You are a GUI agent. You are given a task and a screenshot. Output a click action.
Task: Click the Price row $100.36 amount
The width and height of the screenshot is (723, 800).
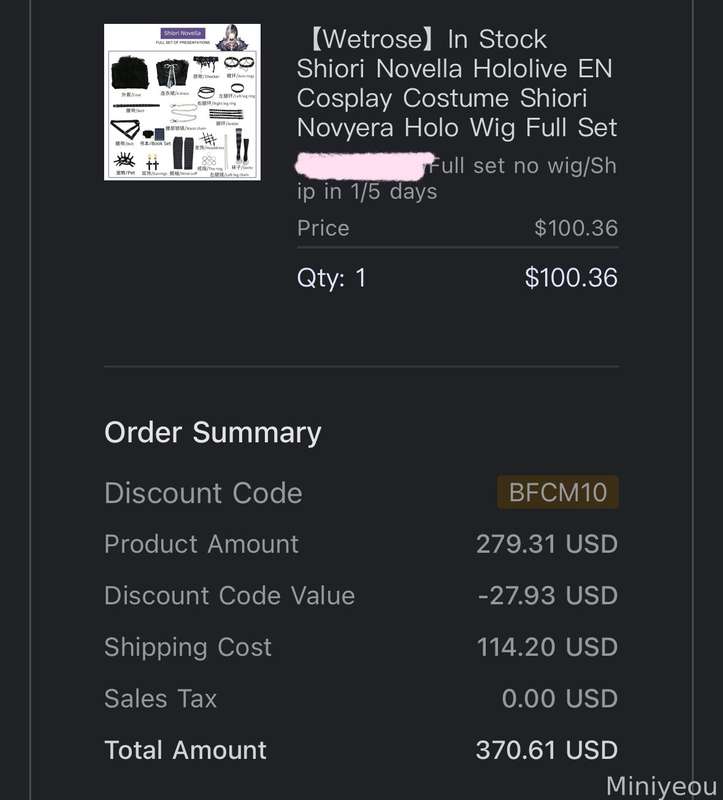pyautogui.click(x=576, y=228)
